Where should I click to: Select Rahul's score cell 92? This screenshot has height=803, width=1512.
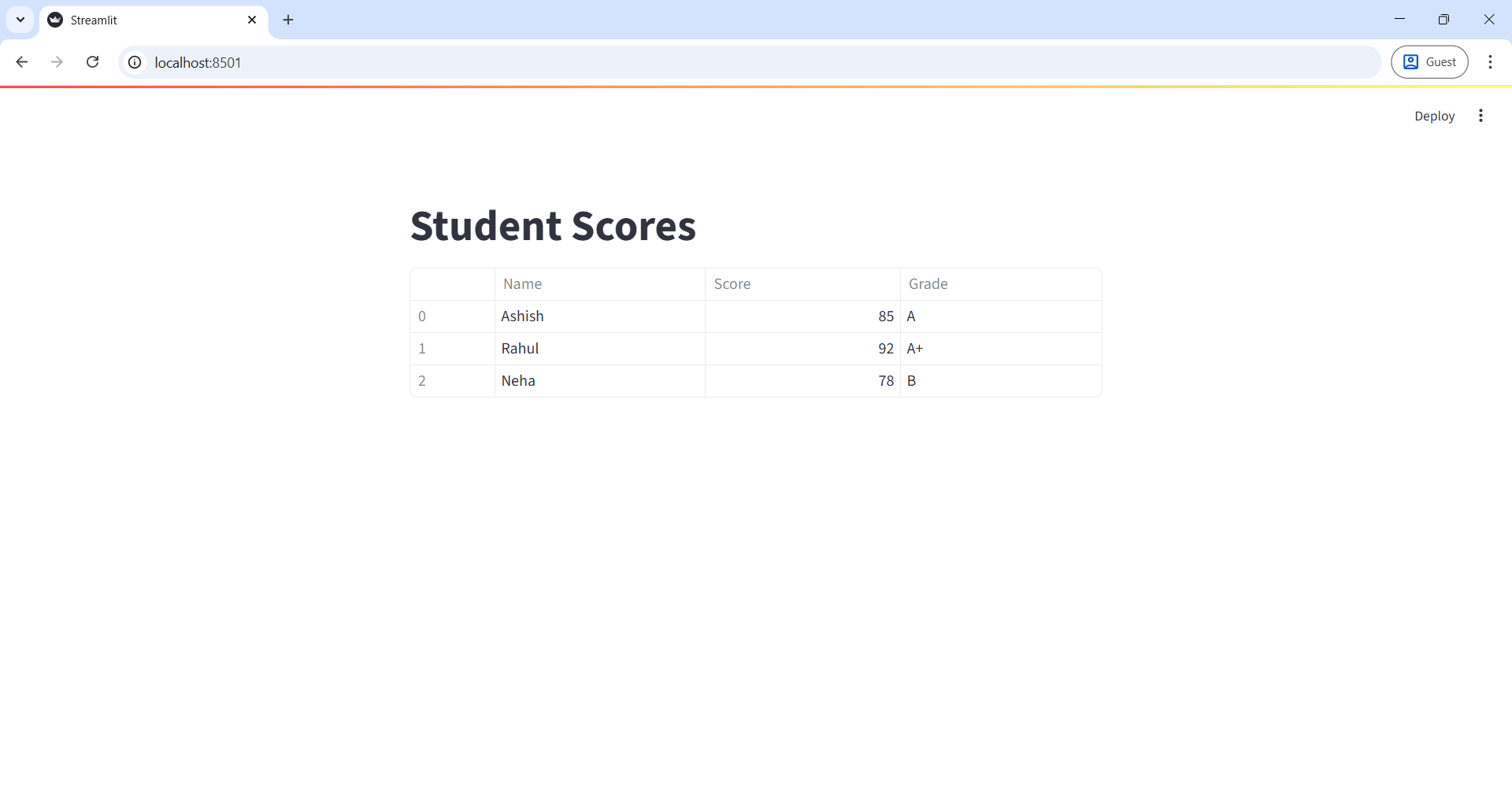[x=802, y=349]
